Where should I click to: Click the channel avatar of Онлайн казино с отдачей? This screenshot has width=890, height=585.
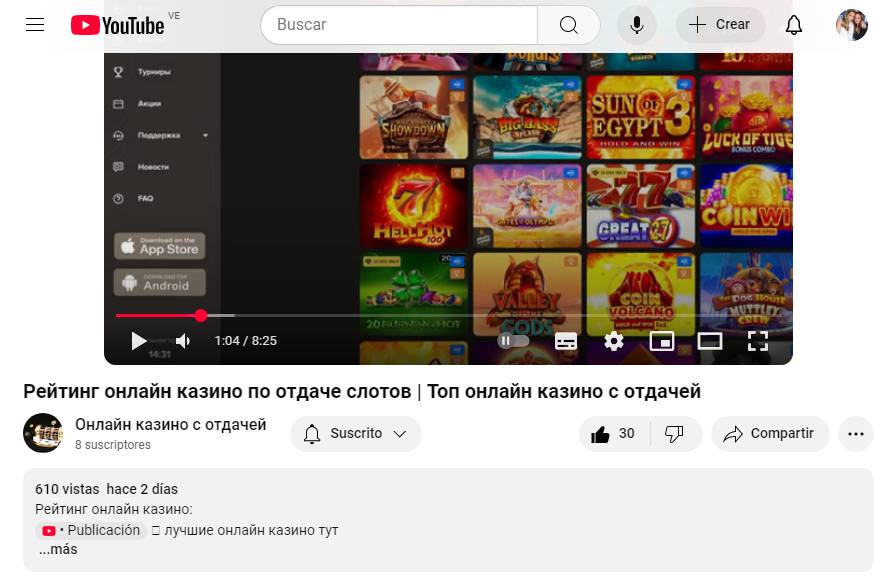click(x=43, y=433)
